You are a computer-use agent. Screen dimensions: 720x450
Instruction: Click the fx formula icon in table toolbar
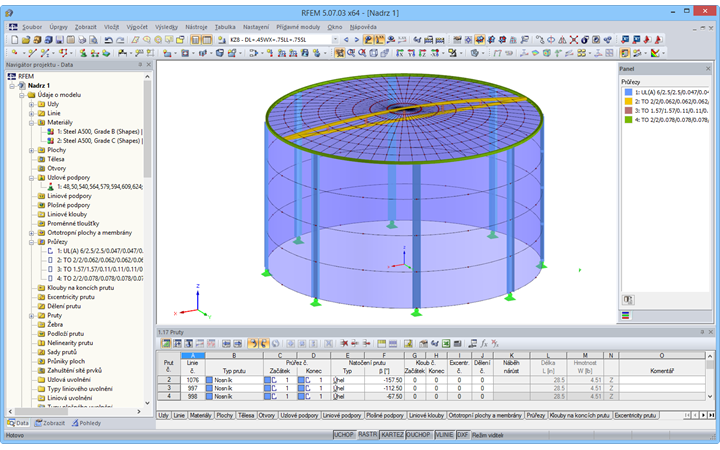click(x=484, y=343)
